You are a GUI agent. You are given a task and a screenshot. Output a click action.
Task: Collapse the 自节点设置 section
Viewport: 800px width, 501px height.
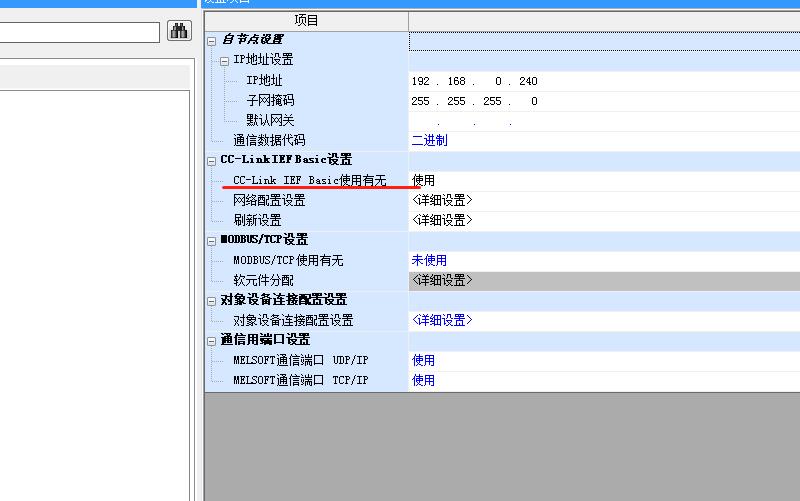click(212, 40)
